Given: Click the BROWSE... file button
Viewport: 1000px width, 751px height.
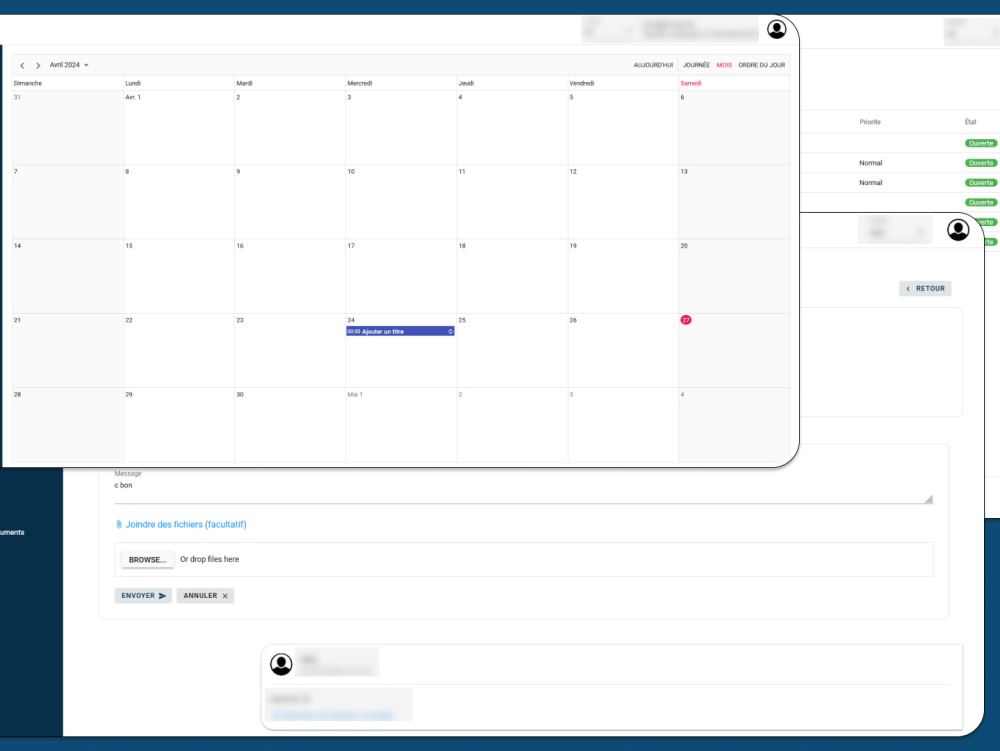Looking at the screenshot, I should tap(147, 560).
